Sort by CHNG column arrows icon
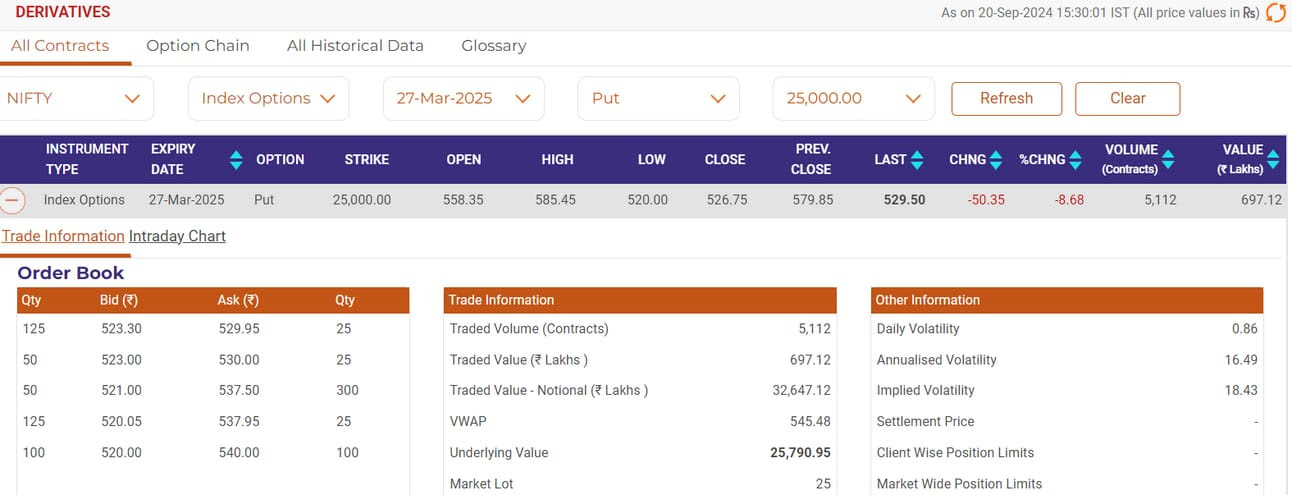The width and height of the screenshot is (1292, 495). coord(997,159)
